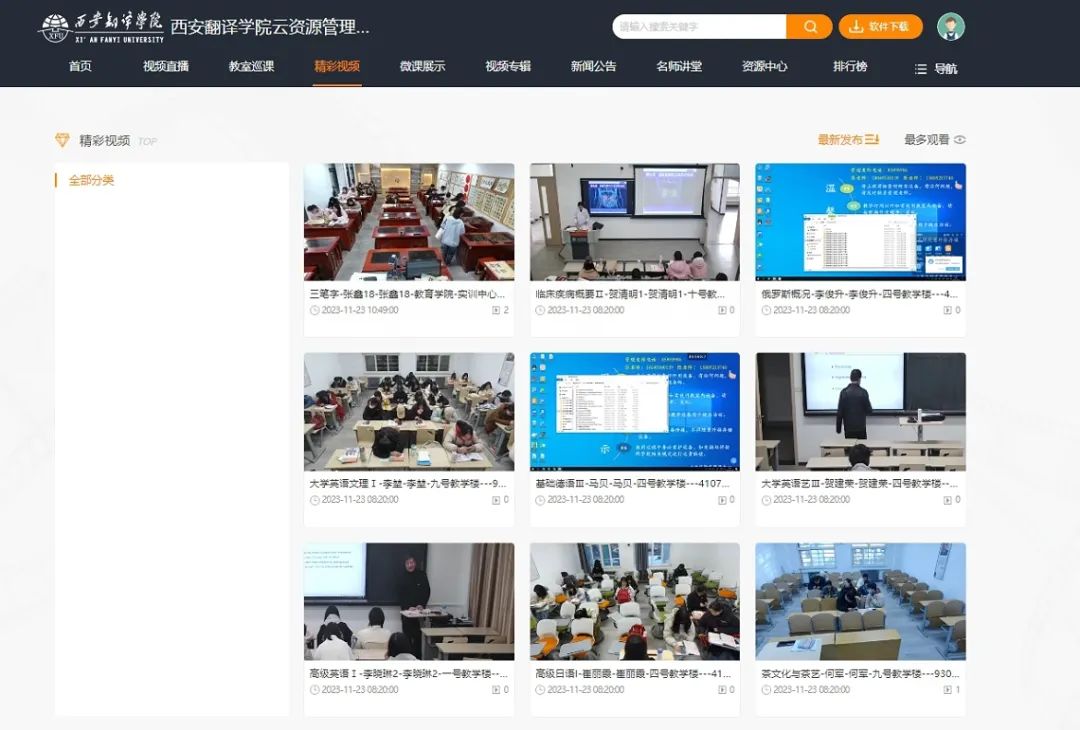The image size is (1080, 730).
Task: Click the eye icon next to 最多观看
Action: click(960, 140)
